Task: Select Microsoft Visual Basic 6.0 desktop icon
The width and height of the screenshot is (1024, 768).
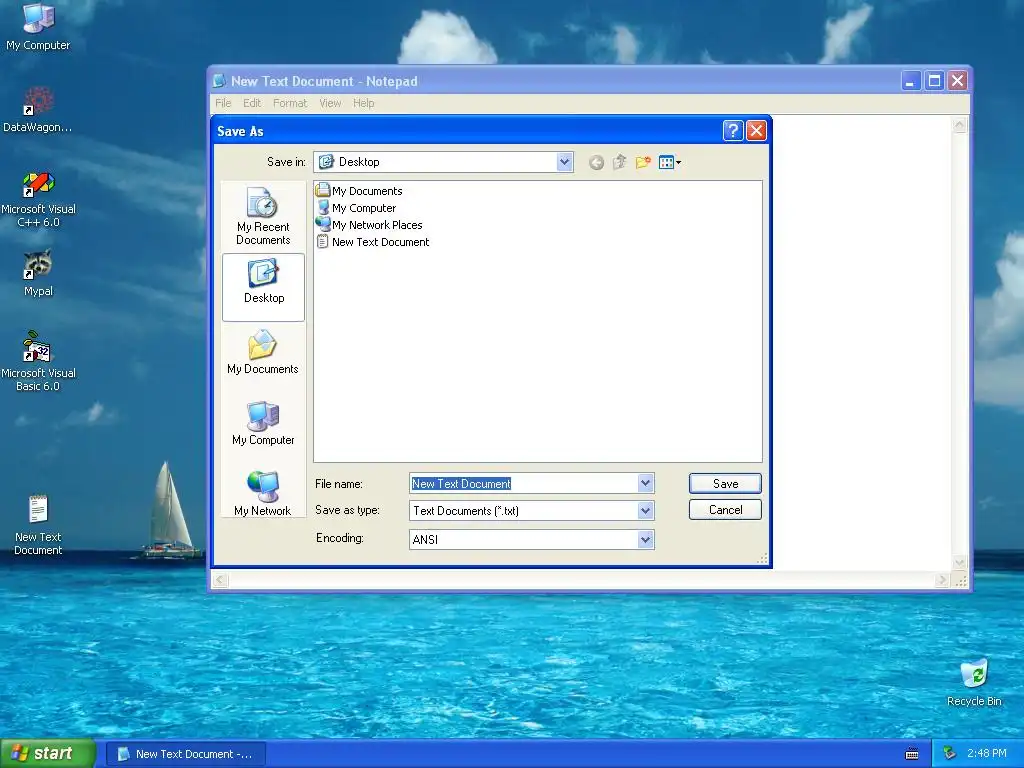Action: [x=38, y=361]
